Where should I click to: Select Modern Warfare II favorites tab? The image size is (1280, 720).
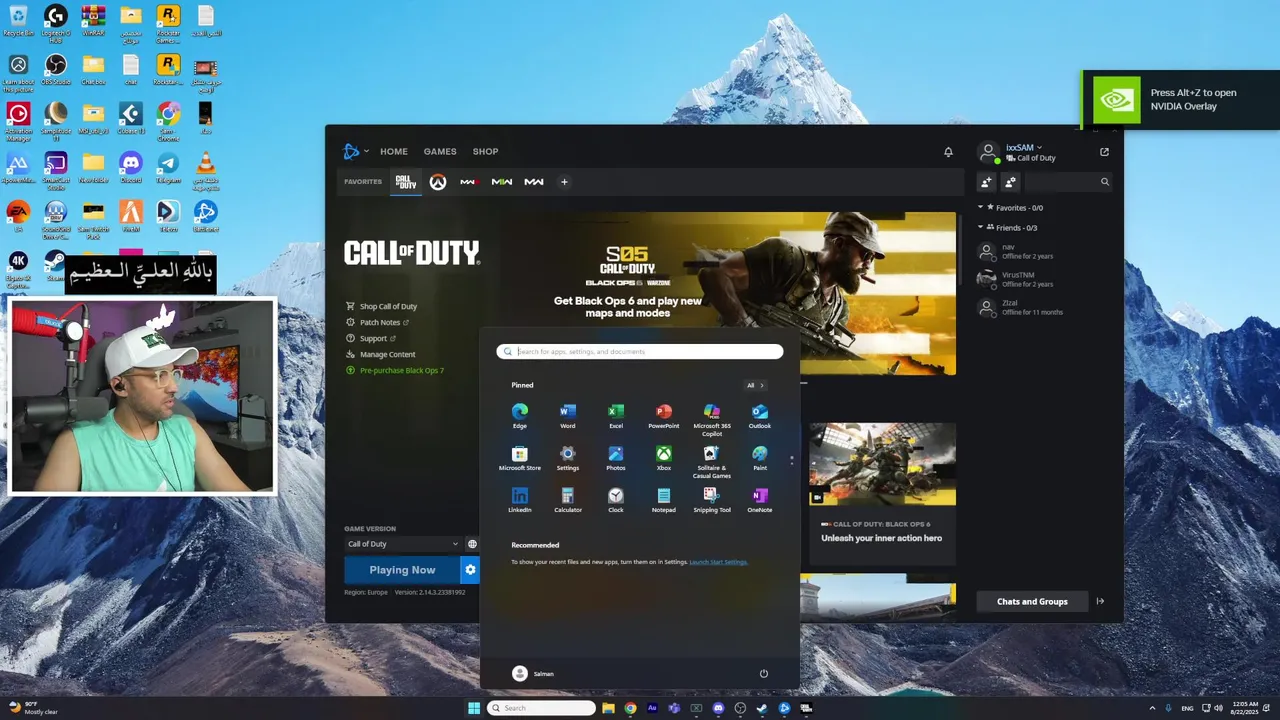tap(502, 182)
